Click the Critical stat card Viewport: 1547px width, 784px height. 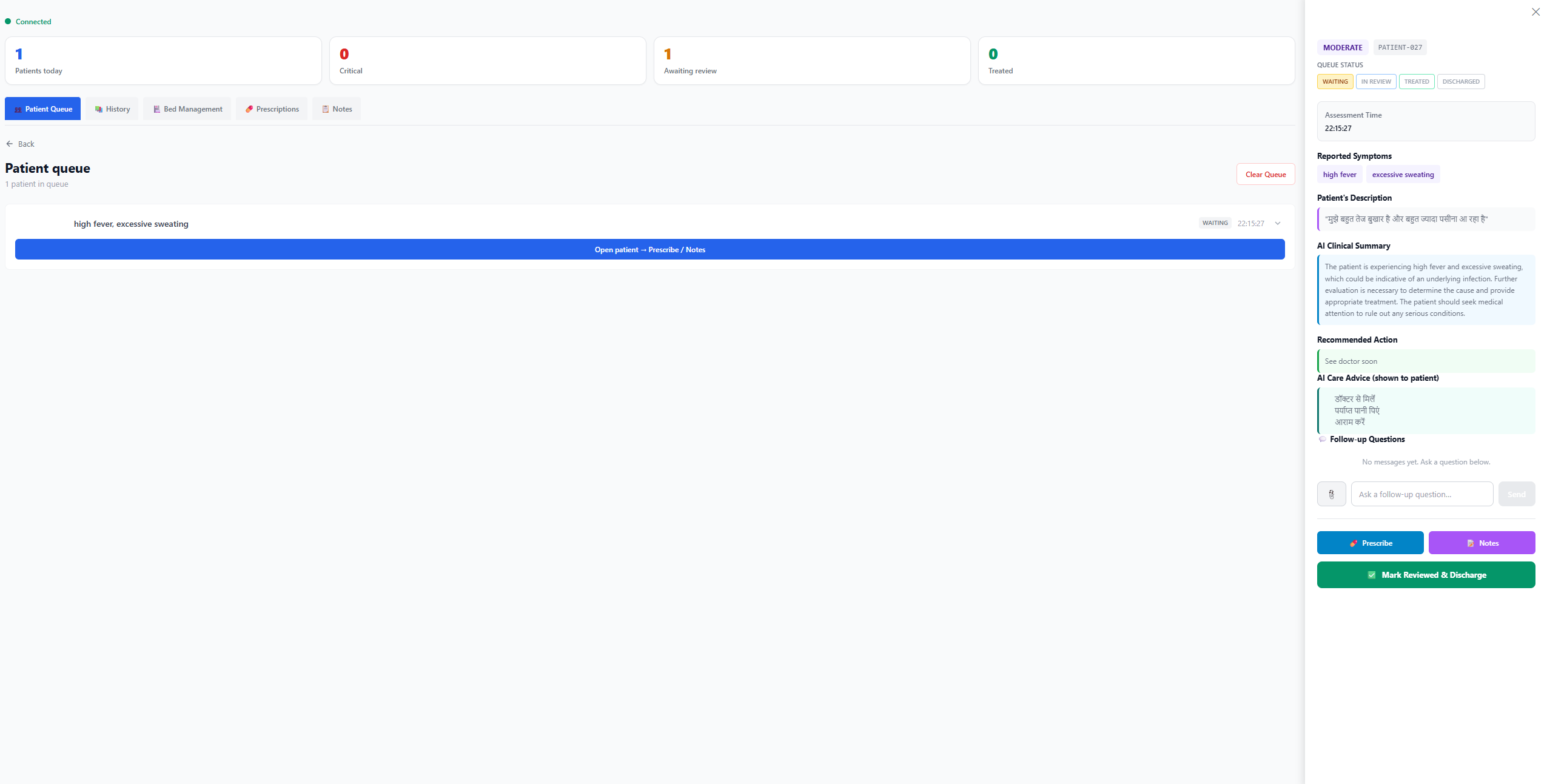[x=488, y=61]
